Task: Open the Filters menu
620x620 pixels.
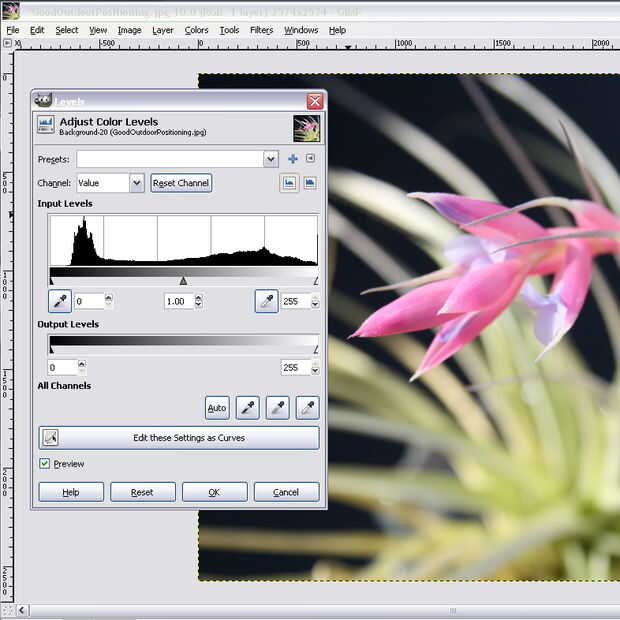Action: pos(262,30)
